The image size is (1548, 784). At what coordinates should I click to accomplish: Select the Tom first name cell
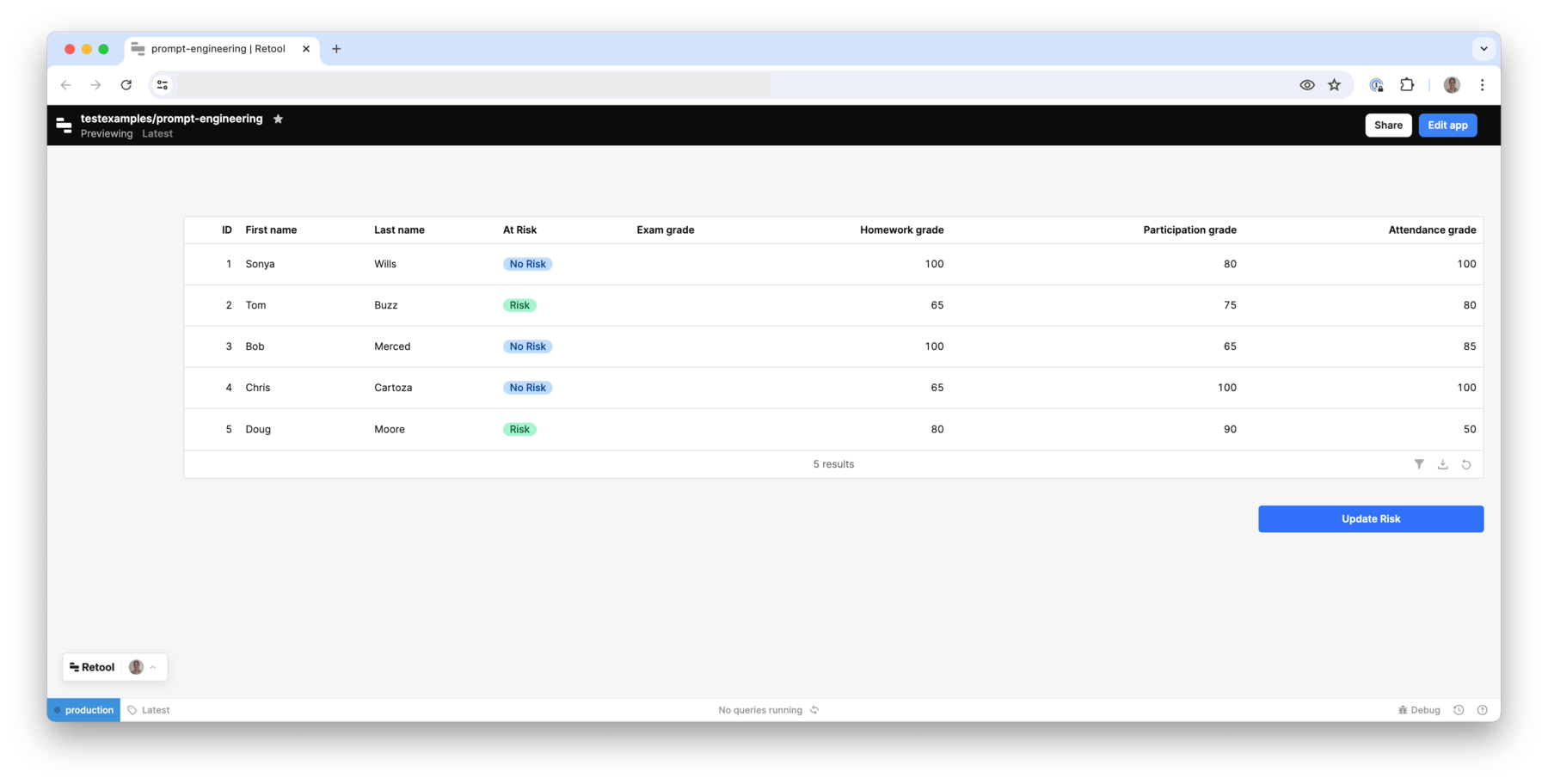click(255, 305)
